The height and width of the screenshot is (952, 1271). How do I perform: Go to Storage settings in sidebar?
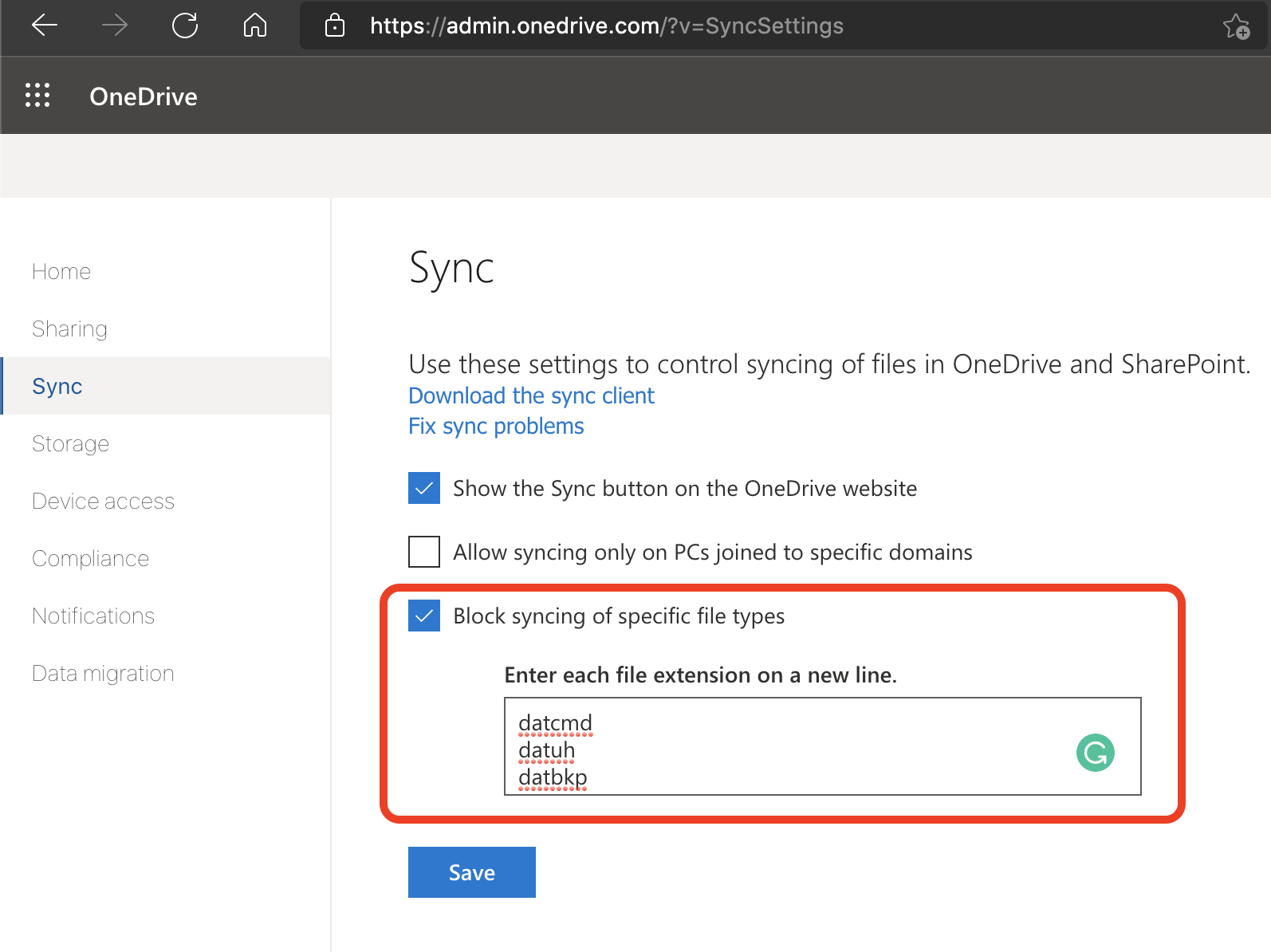[x=70, y=444]
